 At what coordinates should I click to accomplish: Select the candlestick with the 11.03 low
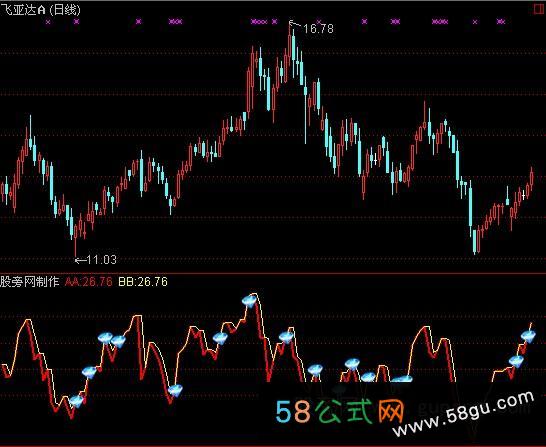(x=76, y=240)
